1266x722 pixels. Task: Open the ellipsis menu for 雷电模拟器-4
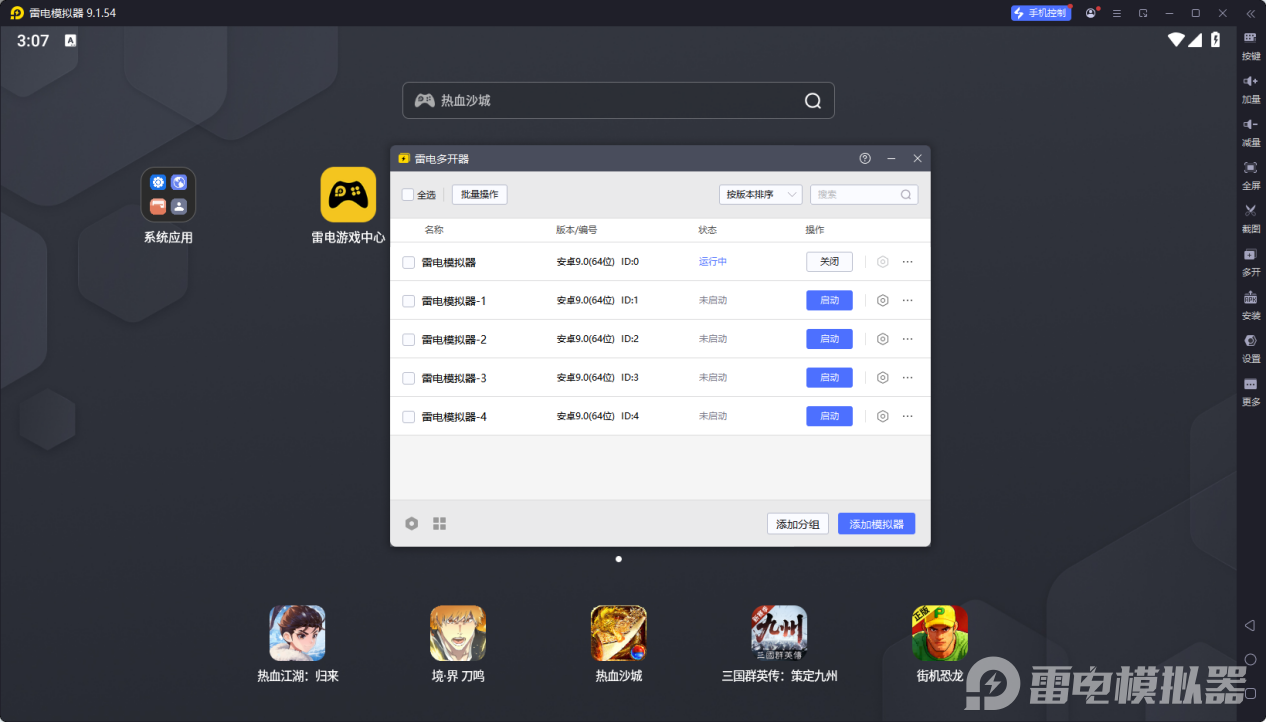(x=908, y=416)
